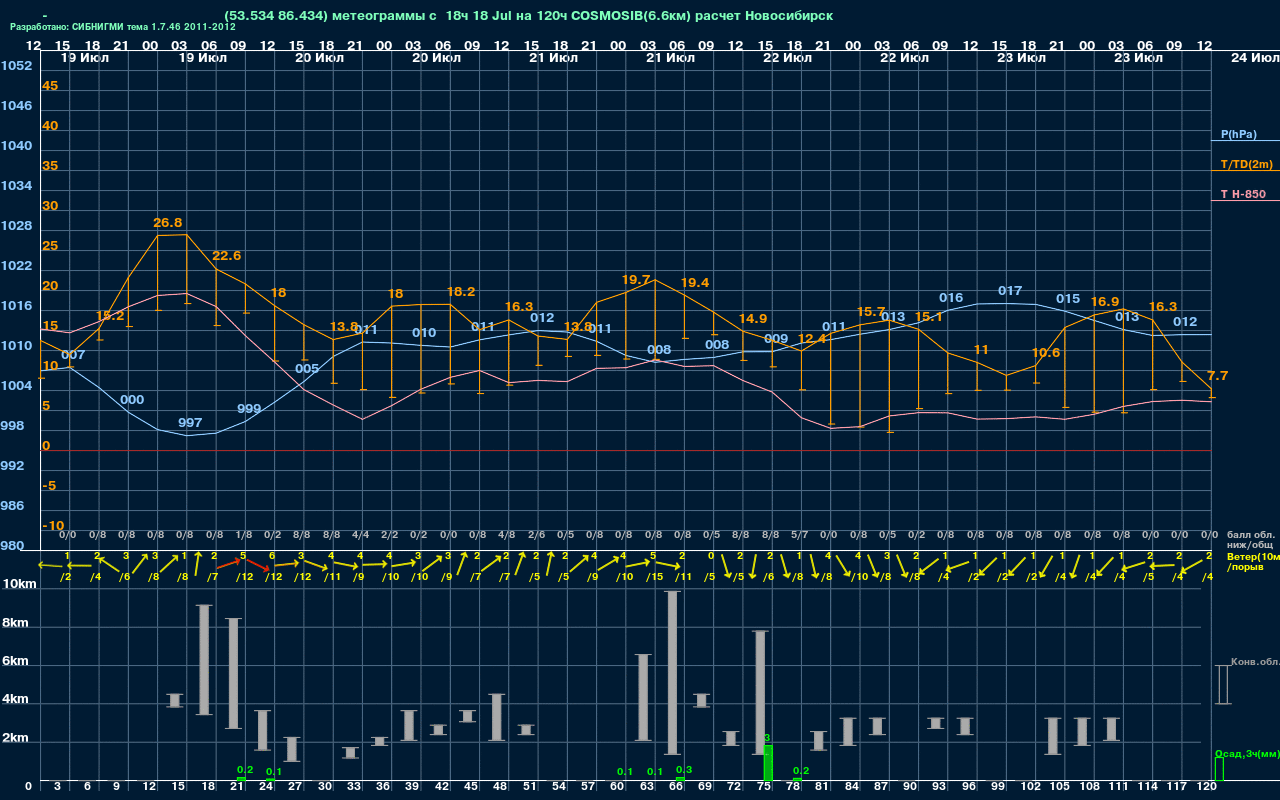The width and height of the screenshot is (1280, 800).
Task: Click the 997 pressure minimum label
Action: (190, 423)
